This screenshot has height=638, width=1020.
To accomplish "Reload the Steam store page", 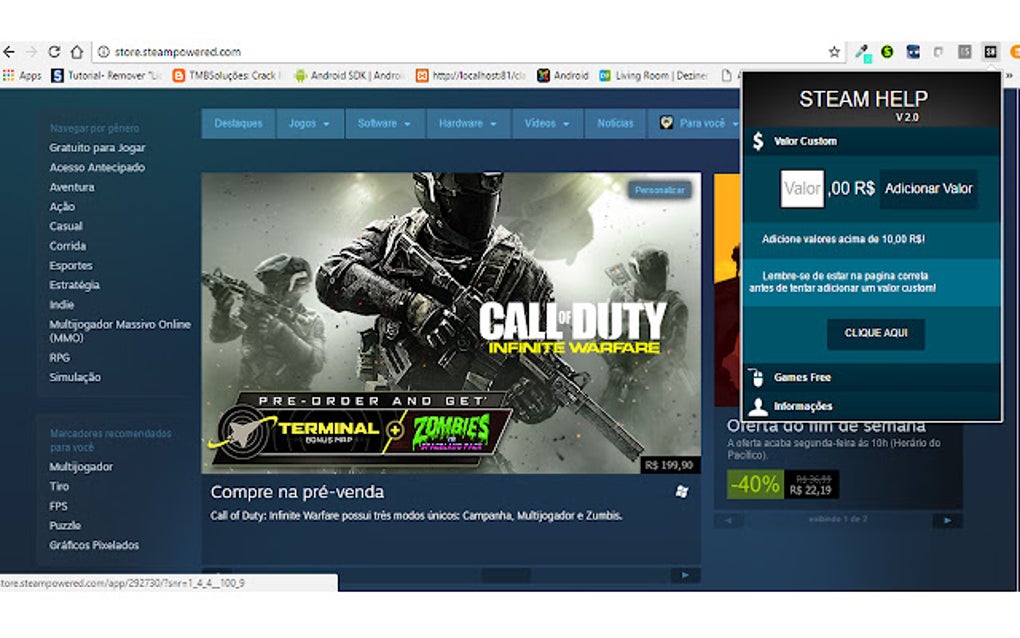I will point(55,51).
